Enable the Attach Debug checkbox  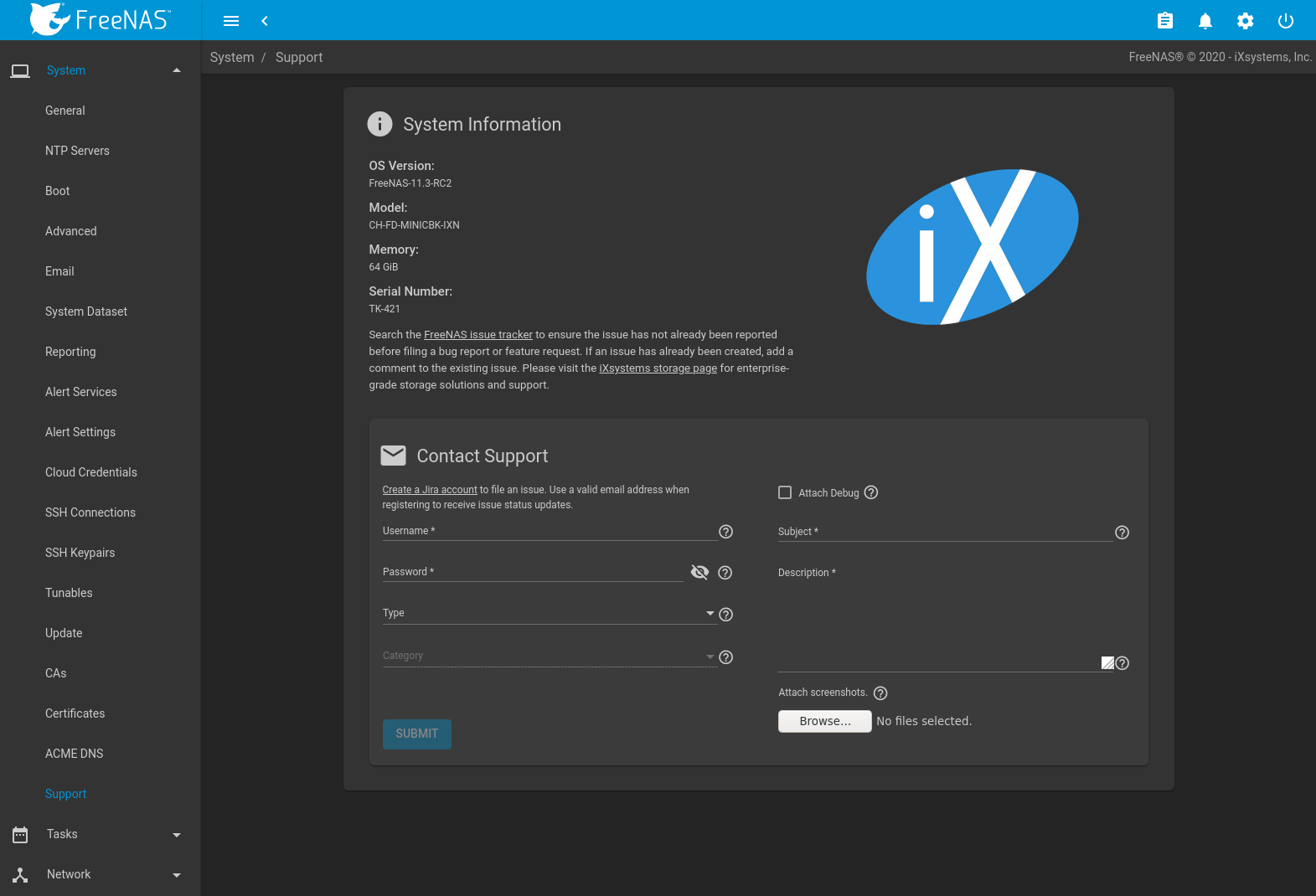785,492
